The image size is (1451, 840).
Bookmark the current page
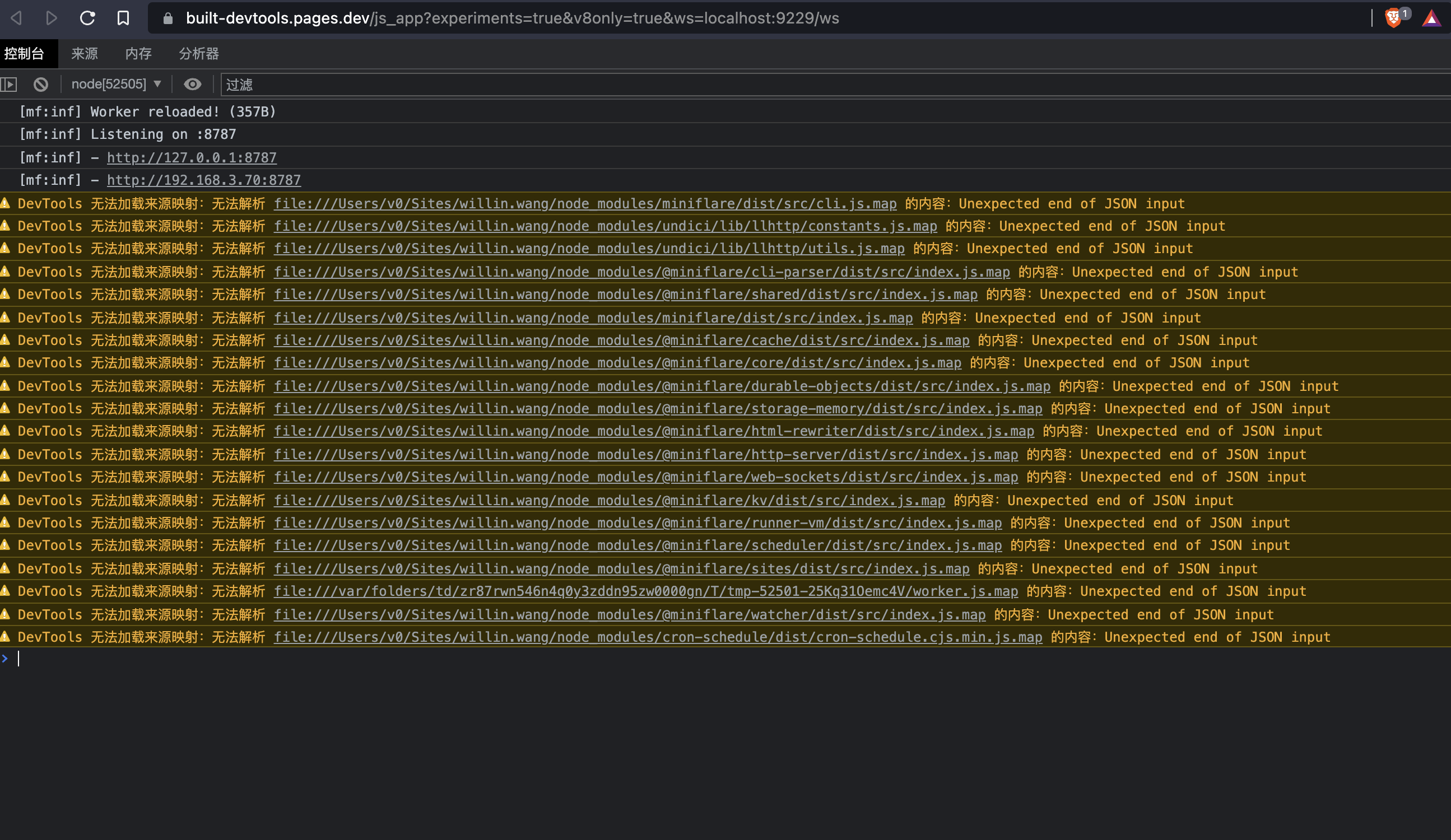123,17
